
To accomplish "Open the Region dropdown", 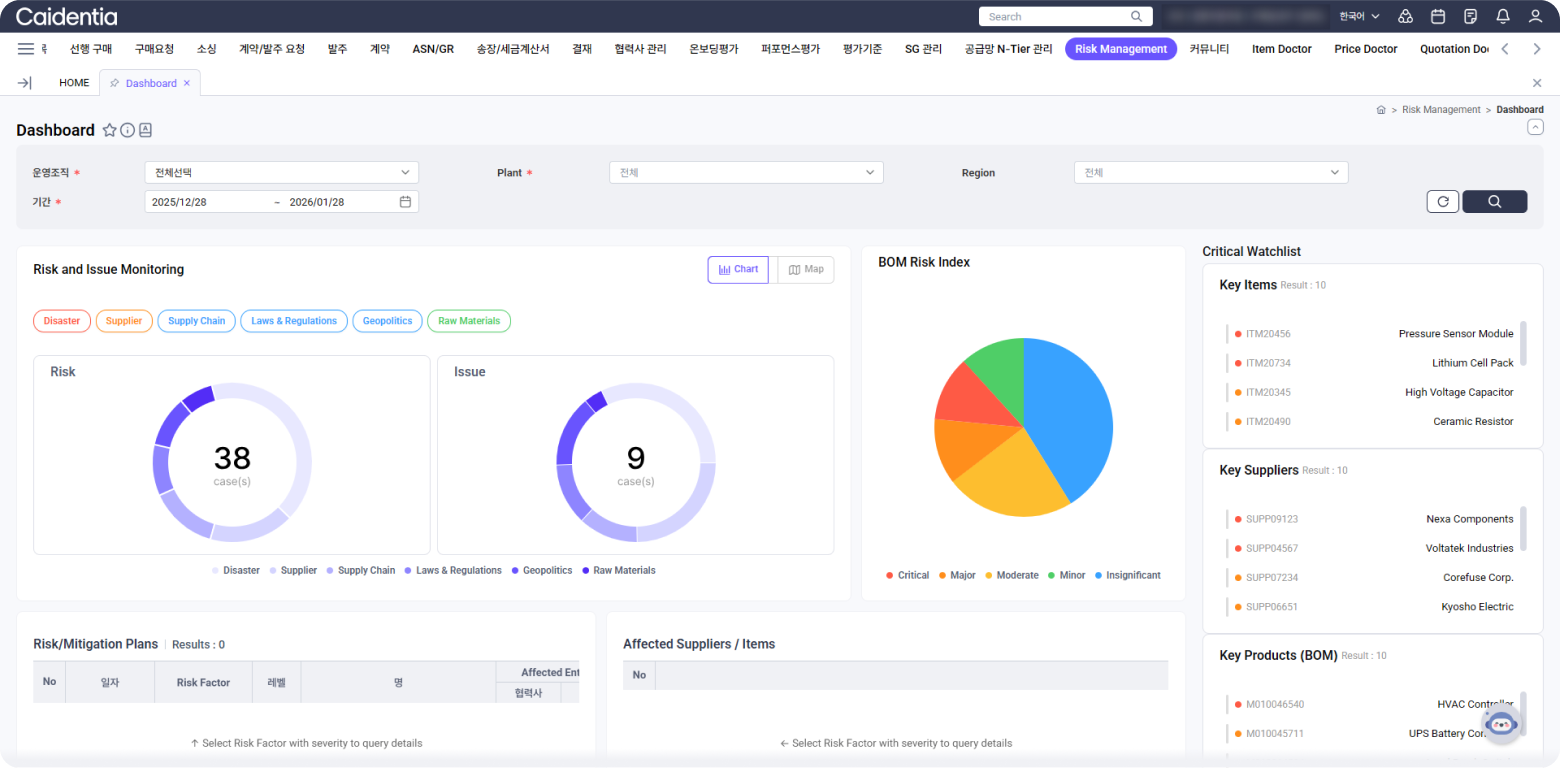I will pos(1210,173).
